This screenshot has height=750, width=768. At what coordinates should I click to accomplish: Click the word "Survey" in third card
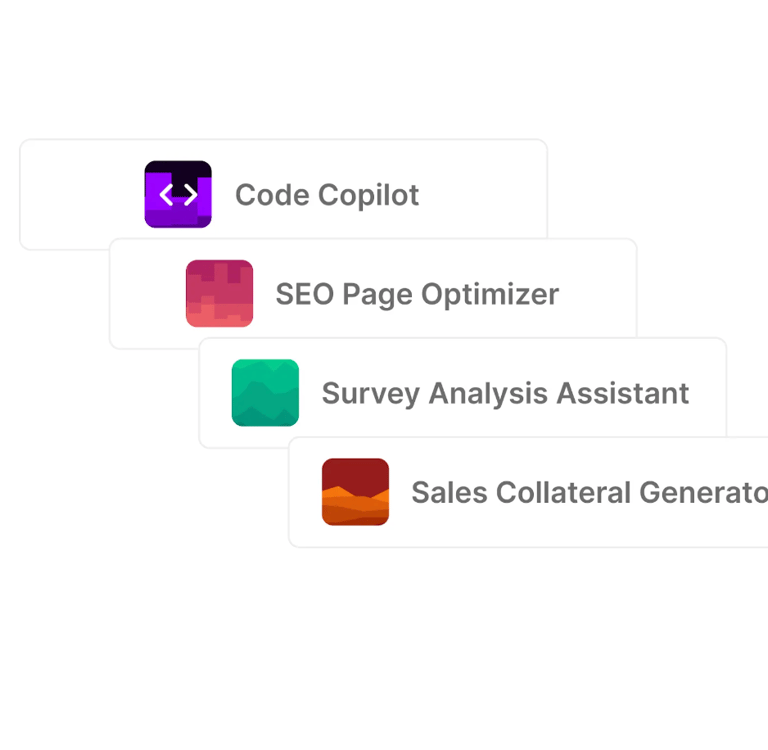(371, 393)
